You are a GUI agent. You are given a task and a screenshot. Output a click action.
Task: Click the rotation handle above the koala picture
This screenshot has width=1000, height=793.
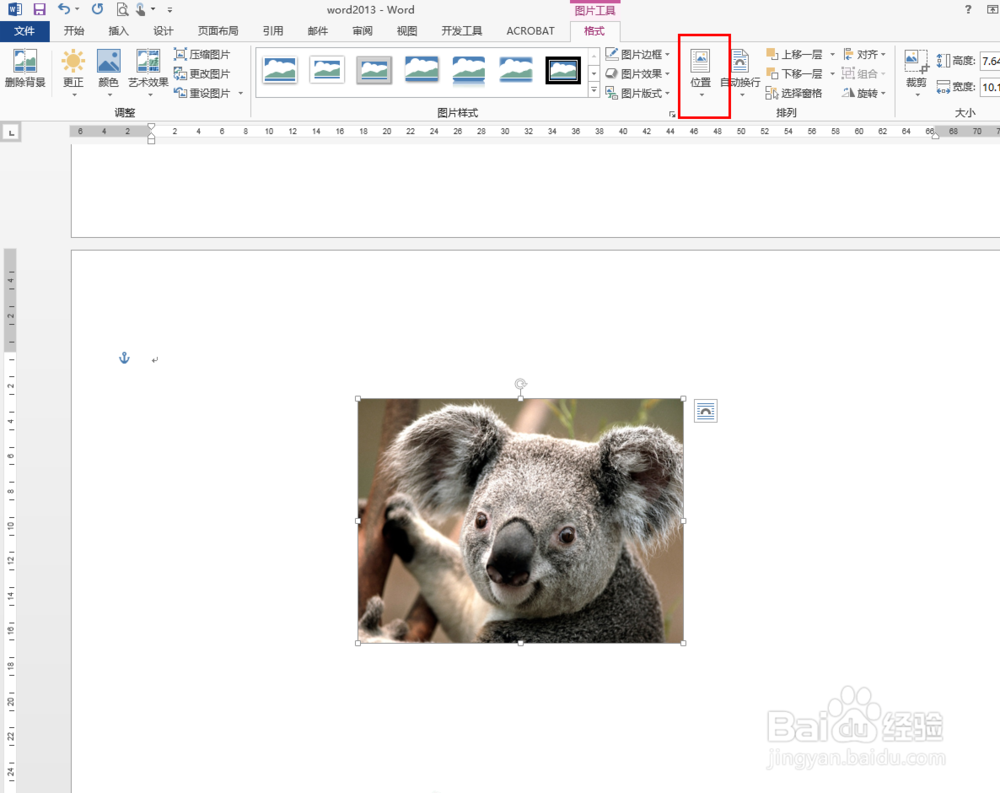pos(520,383)
